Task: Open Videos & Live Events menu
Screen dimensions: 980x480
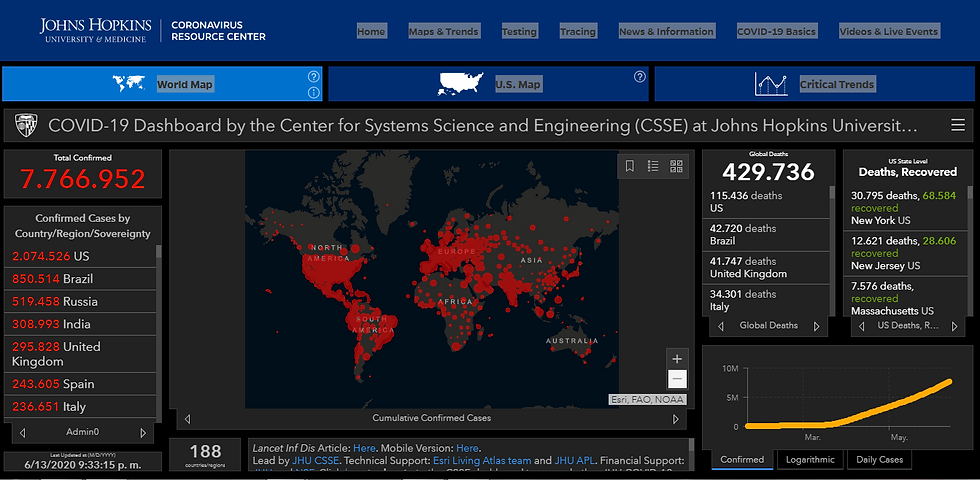Action: (889, 31)
